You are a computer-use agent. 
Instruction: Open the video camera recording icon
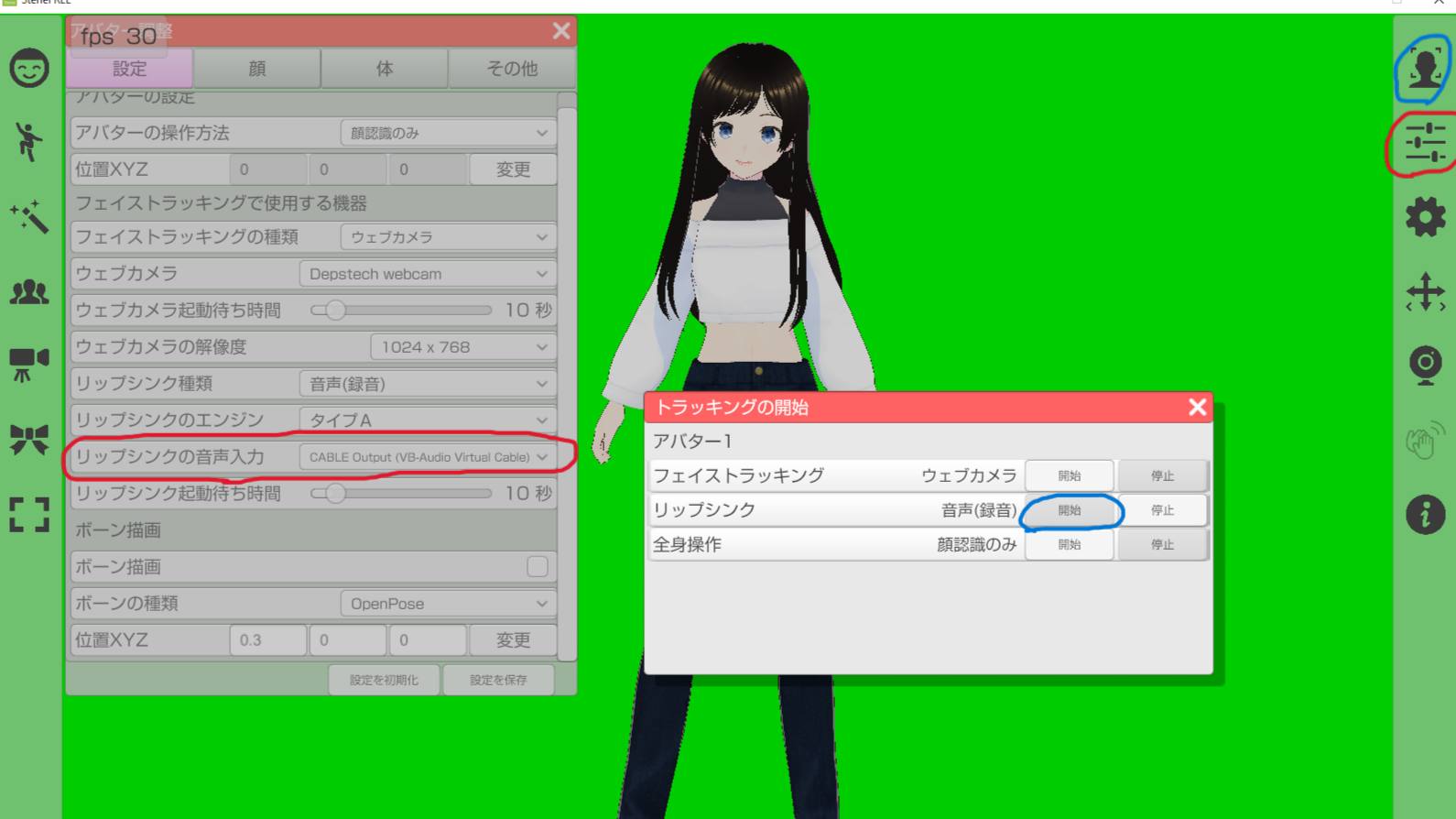pyautogui.click(x=29, y=365)
